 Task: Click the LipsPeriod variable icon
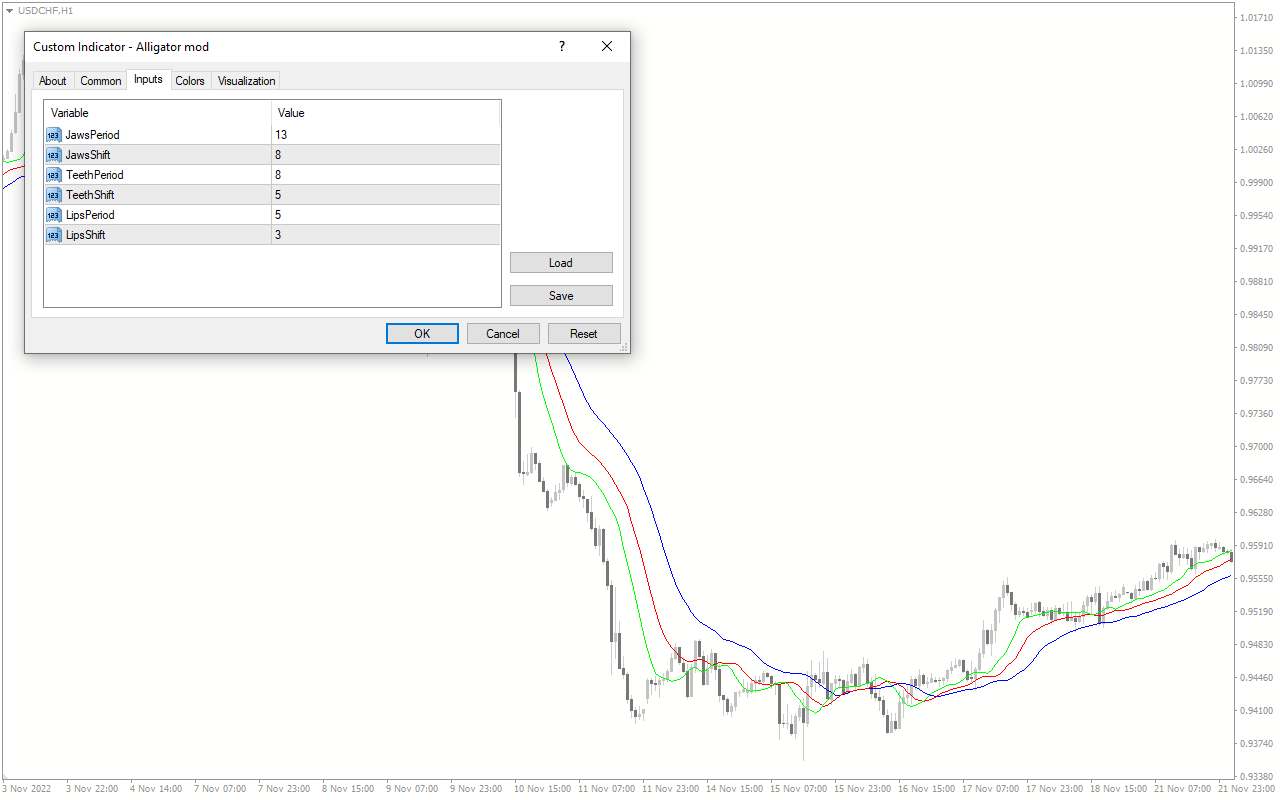(x=54, y=215)
